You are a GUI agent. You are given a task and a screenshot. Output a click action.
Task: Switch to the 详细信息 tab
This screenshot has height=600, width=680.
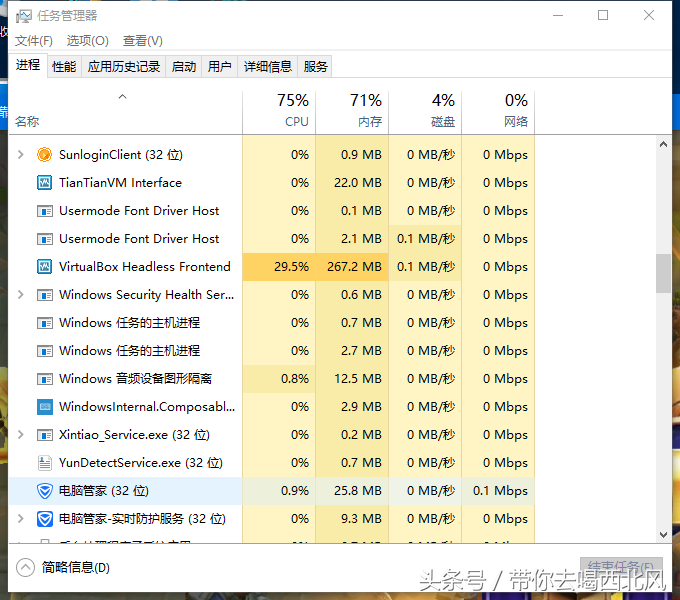(268, 67)
